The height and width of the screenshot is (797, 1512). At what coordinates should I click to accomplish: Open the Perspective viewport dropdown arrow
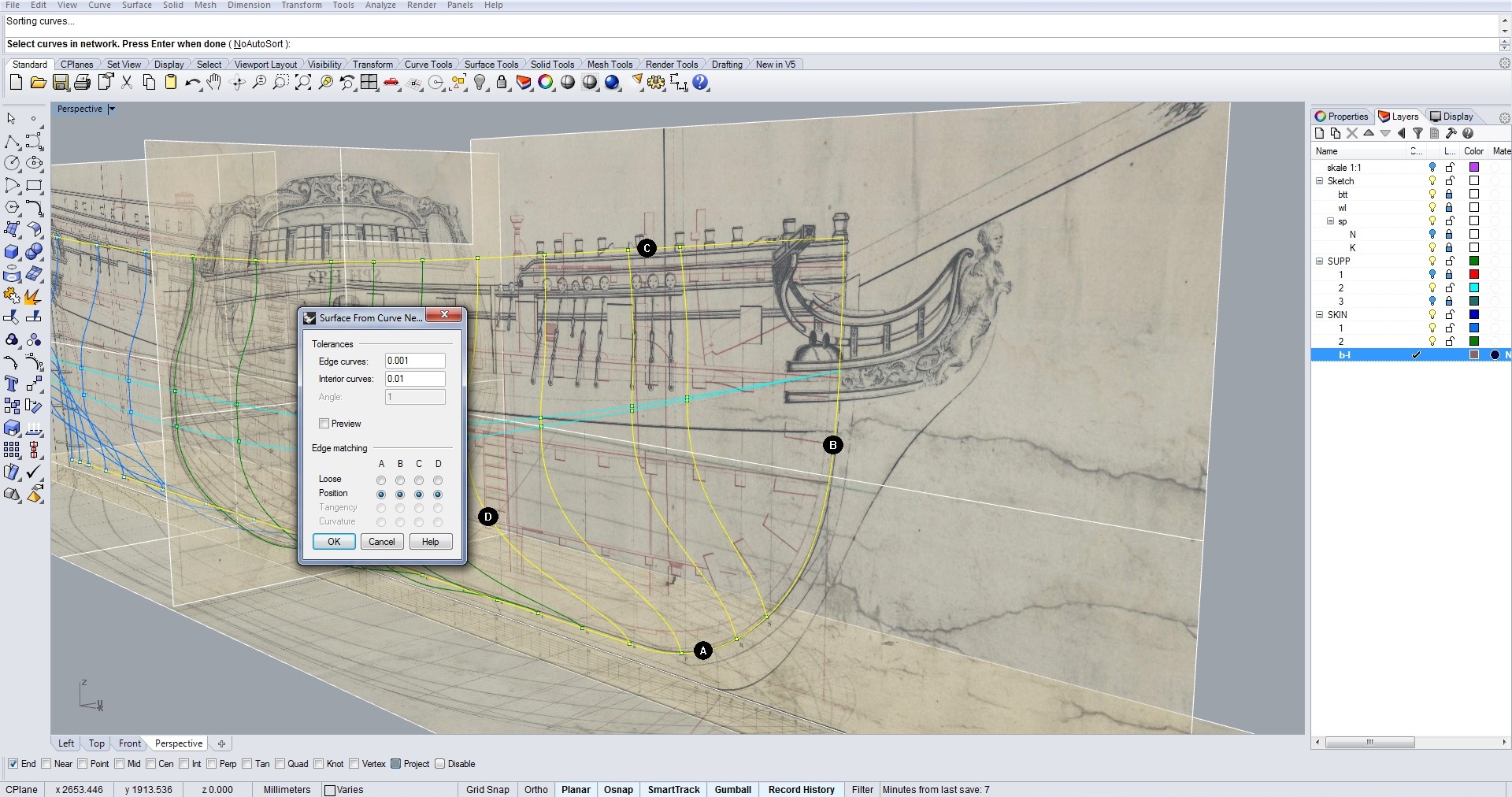click(x=112, y=109)
